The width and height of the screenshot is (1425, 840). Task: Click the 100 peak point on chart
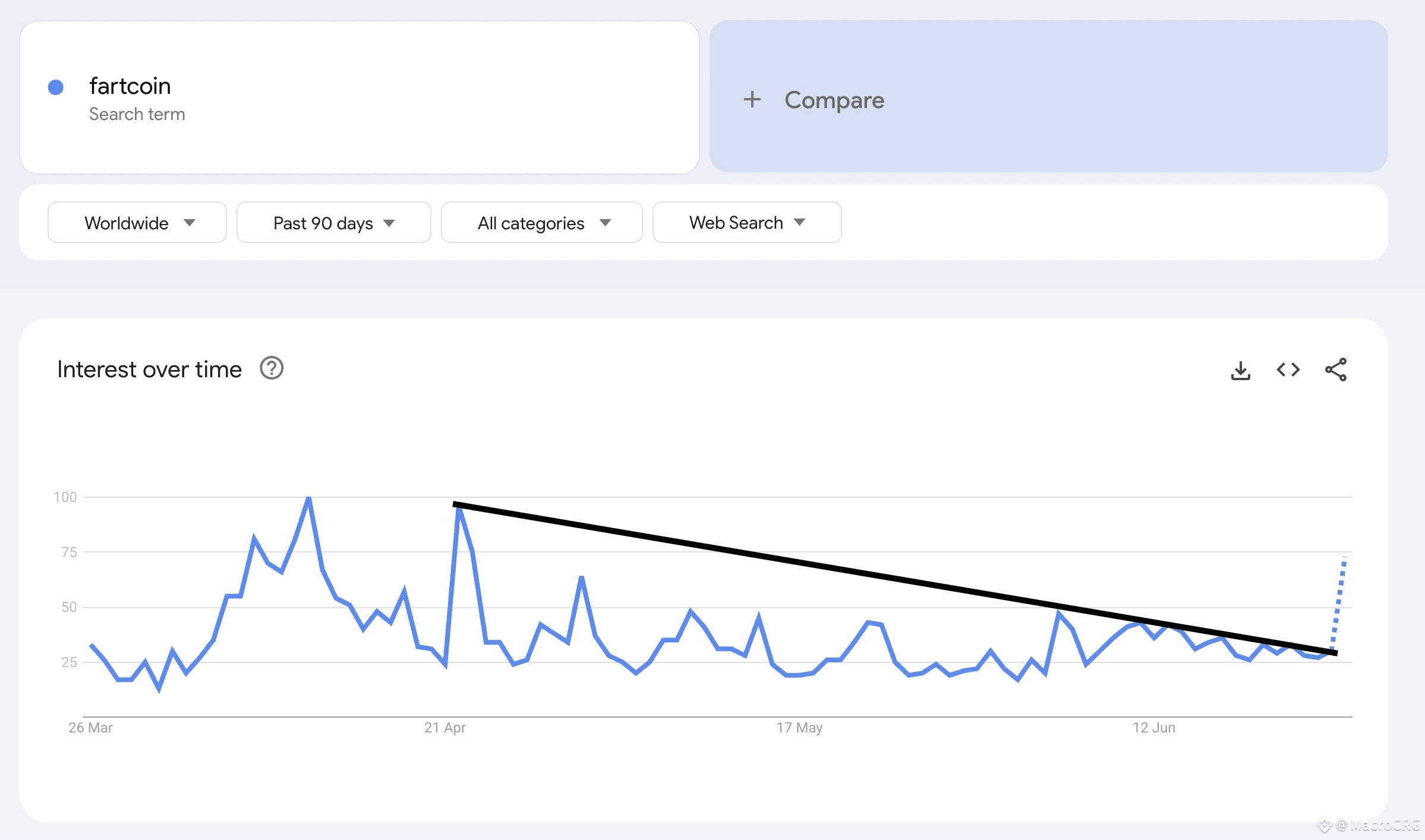pyautogui.click(x=308, y=498)
